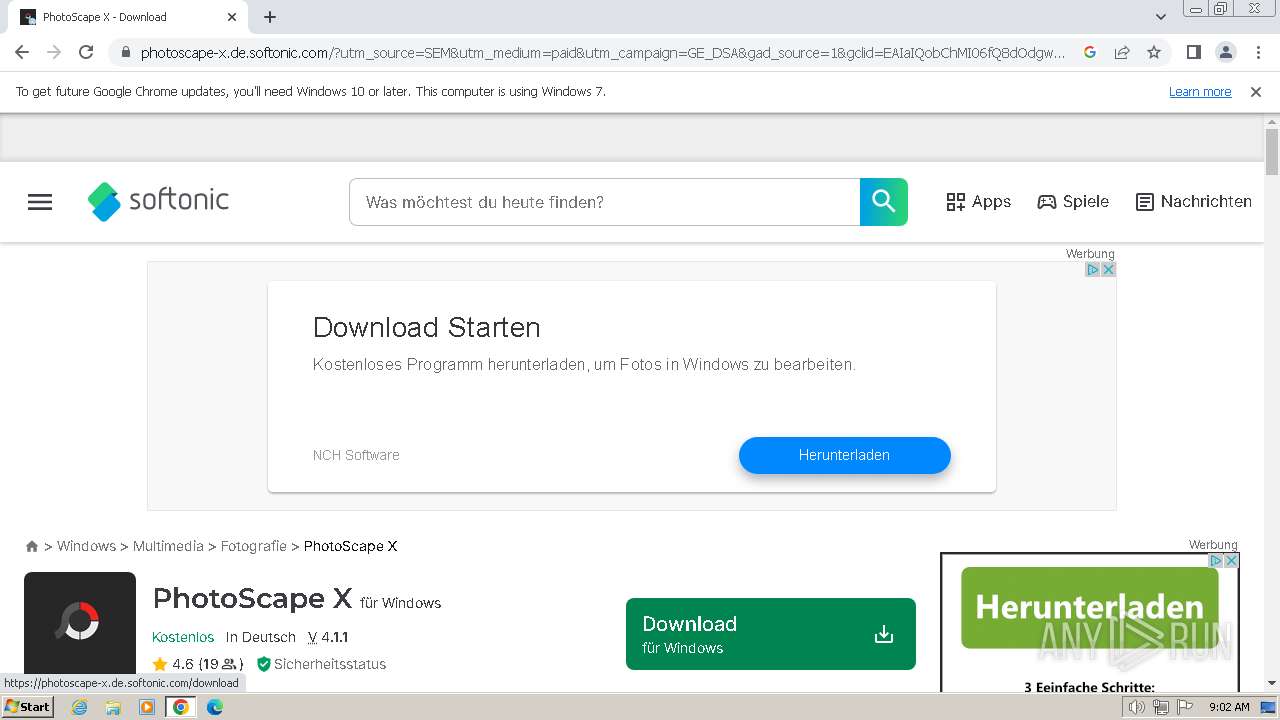The width and height of the screenshot is (1280, 720).
Task: Open the Spiele section
Action: click(x=1073, y=202)
